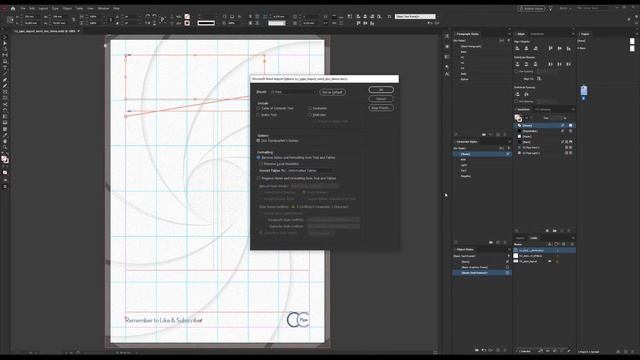This screenshot has height=360, width=640.
Task: Click the lightbulb learn icon at top
Action: coord(551,8)
